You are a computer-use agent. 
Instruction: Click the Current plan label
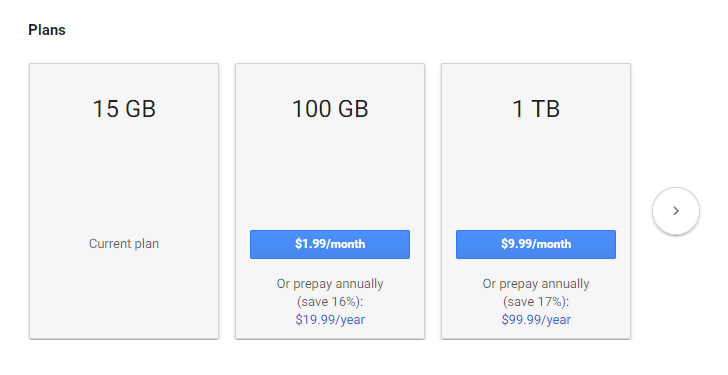[x=124, y=244]
